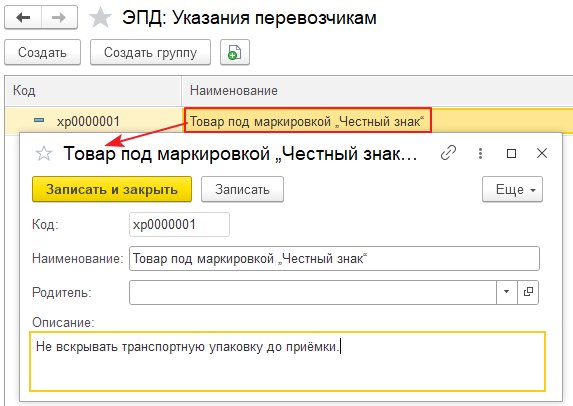This screenshot has width=573, height=406.
Task: Open the three-dot menu in dialog header
Action: (480, 153)
